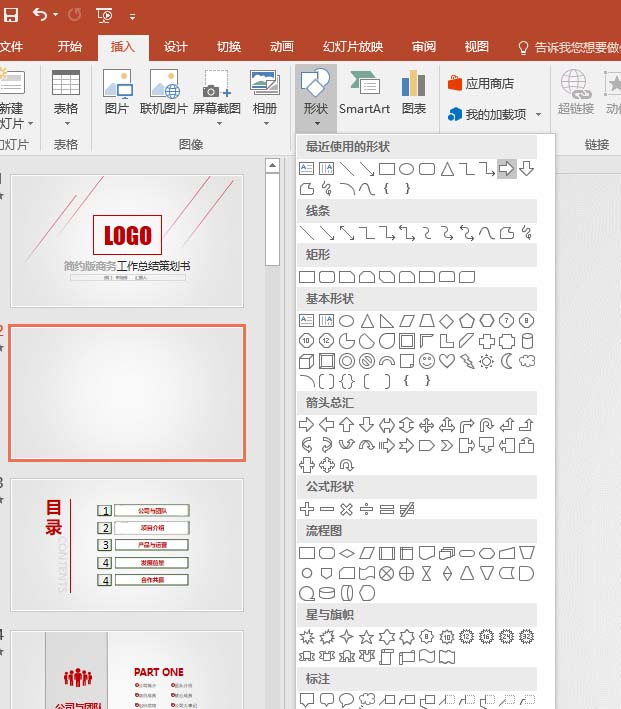Pick the flowchart diamond decision shape

(347, 553)
